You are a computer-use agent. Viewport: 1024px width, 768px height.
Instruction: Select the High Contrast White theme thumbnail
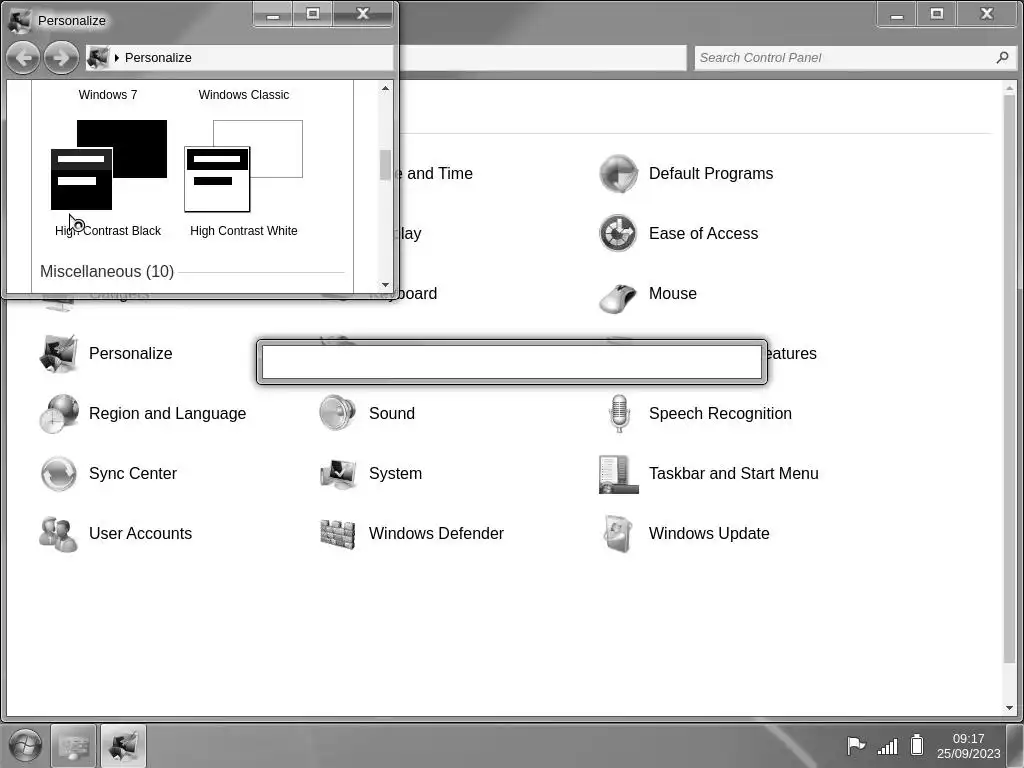tap(244, 166)
